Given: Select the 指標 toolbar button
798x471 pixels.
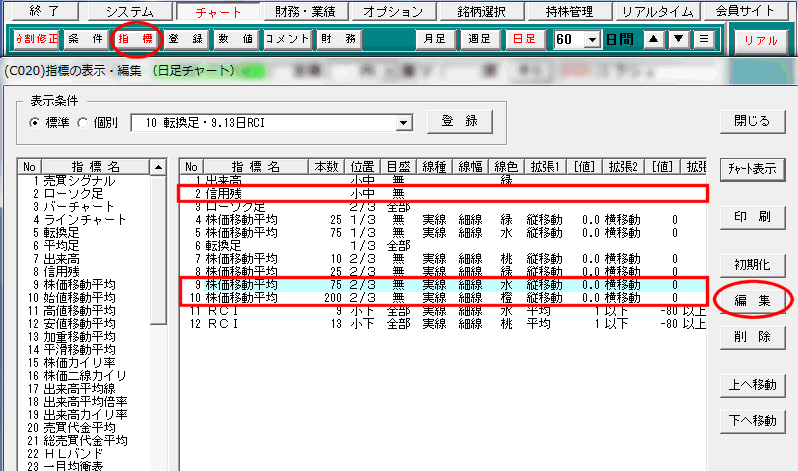Looking at the screenshot, I should (135, 39).
